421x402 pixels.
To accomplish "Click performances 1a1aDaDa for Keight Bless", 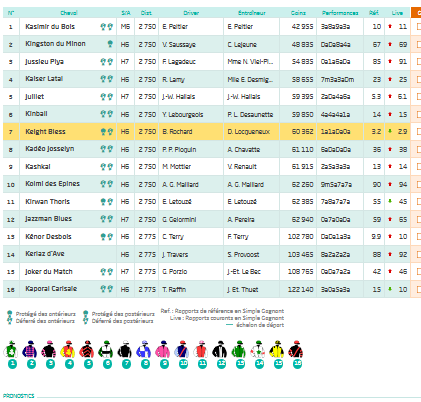I will click(335, 132).
